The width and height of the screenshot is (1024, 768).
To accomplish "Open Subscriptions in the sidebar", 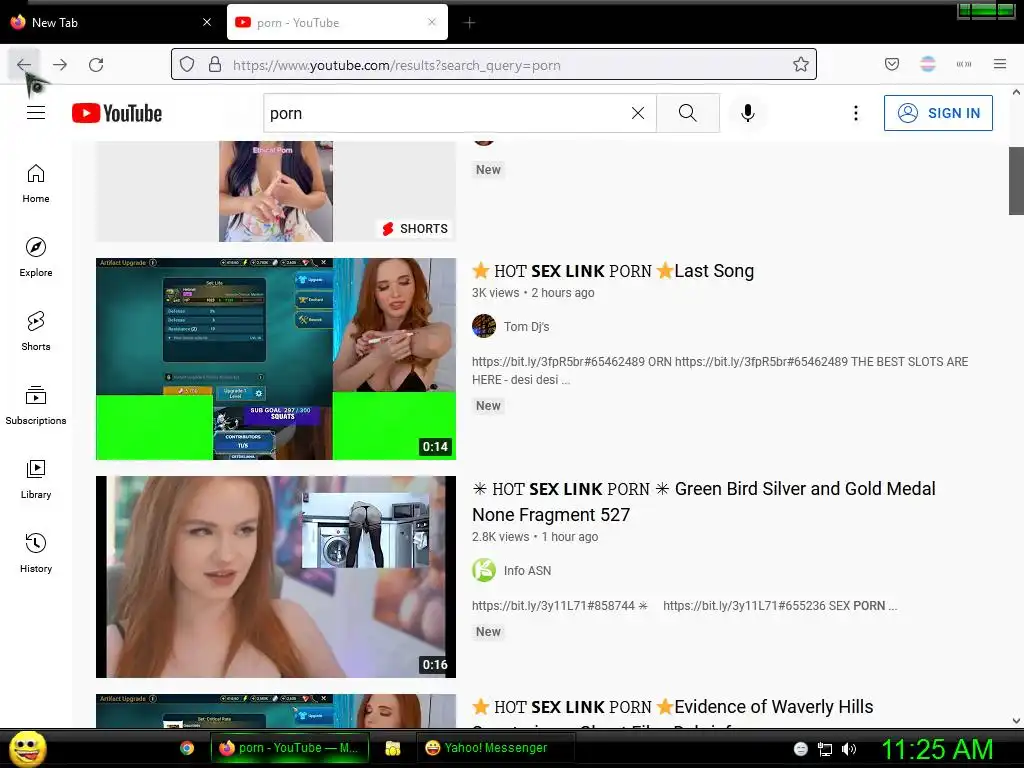I will tap(36, 406).
